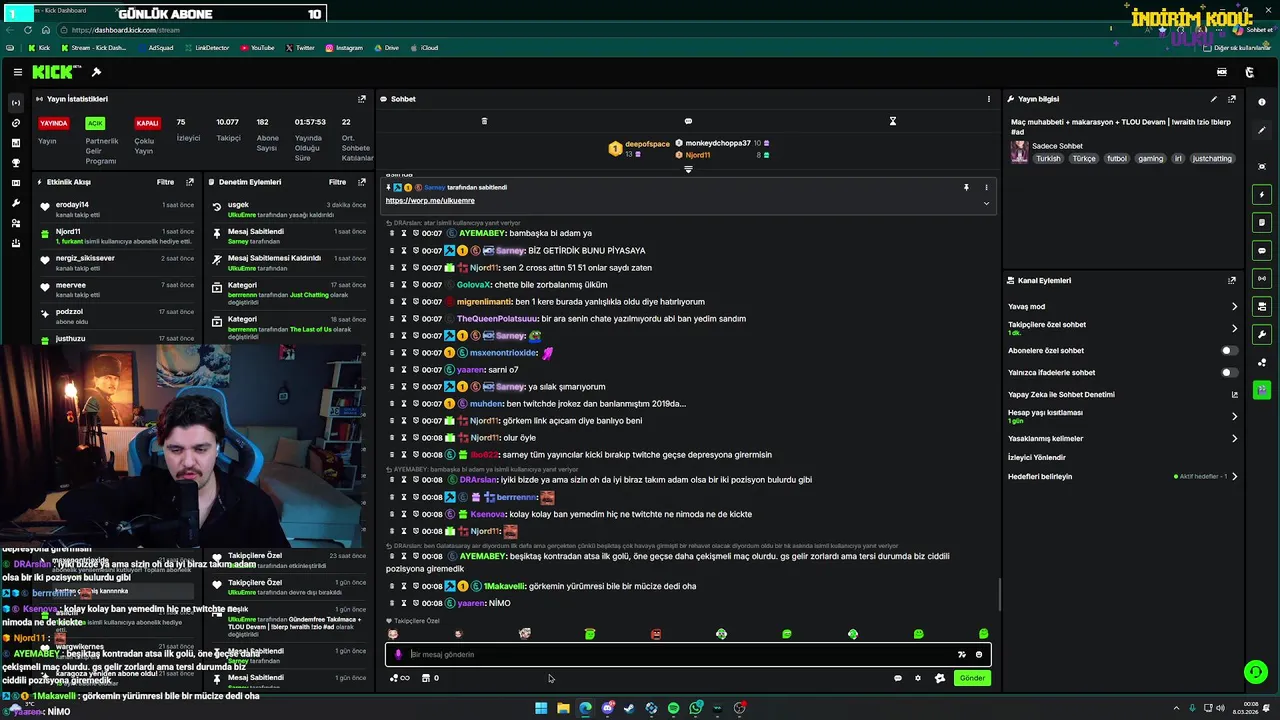This screenshot has width=1280, height=720.
Task: Open Spotify from the taskbar
Action: click(x=673, y=708)
